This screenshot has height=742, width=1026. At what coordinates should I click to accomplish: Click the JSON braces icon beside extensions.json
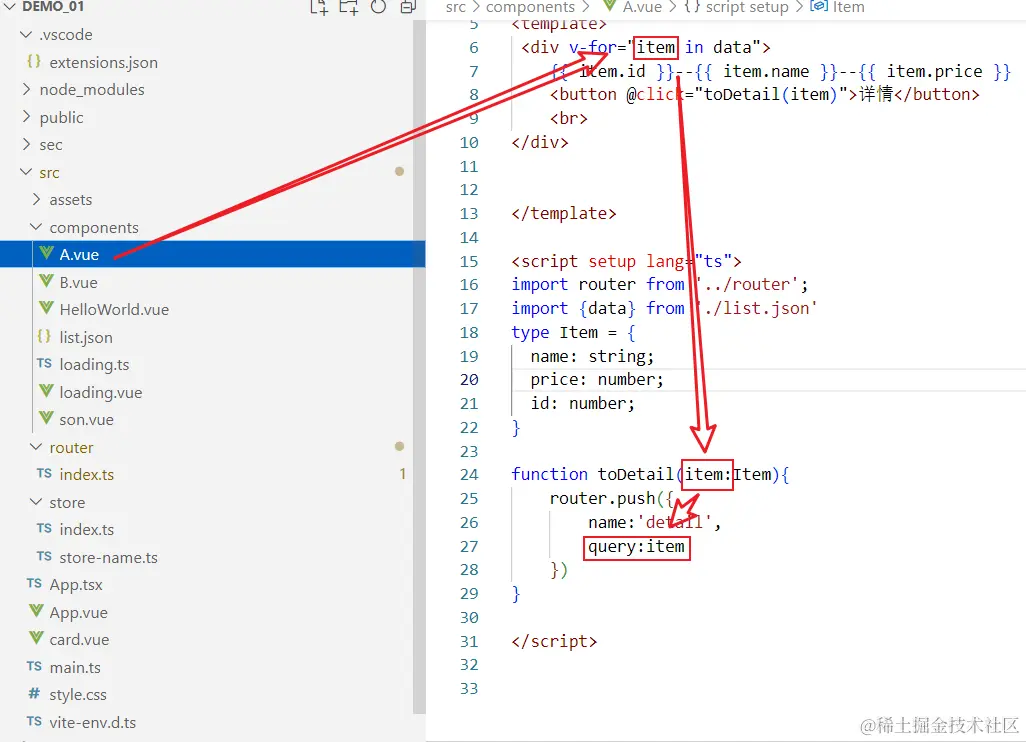pyautogui.click(x=34, y=62)
